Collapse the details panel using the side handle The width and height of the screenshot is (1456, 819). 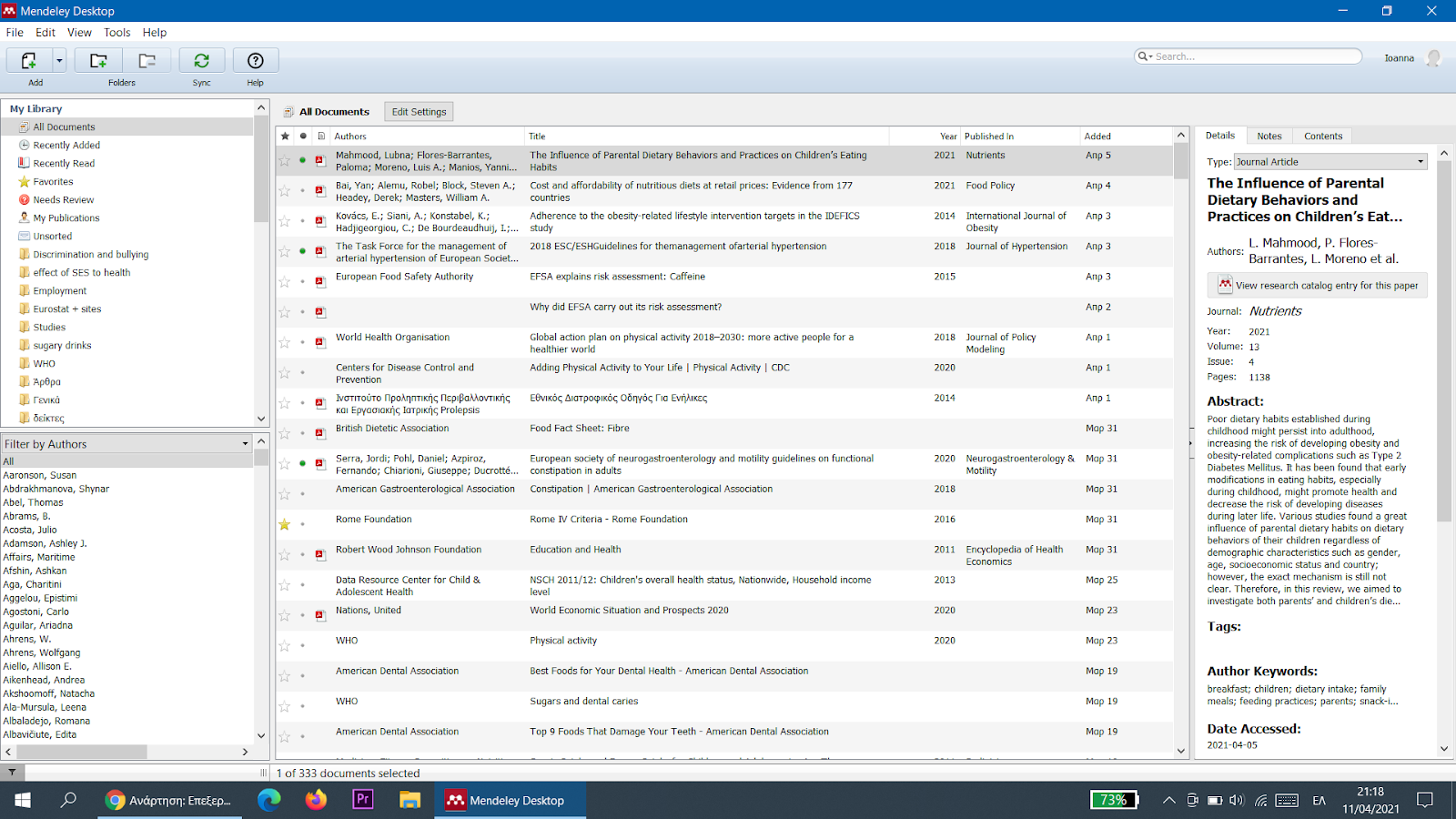(1191, 443)
